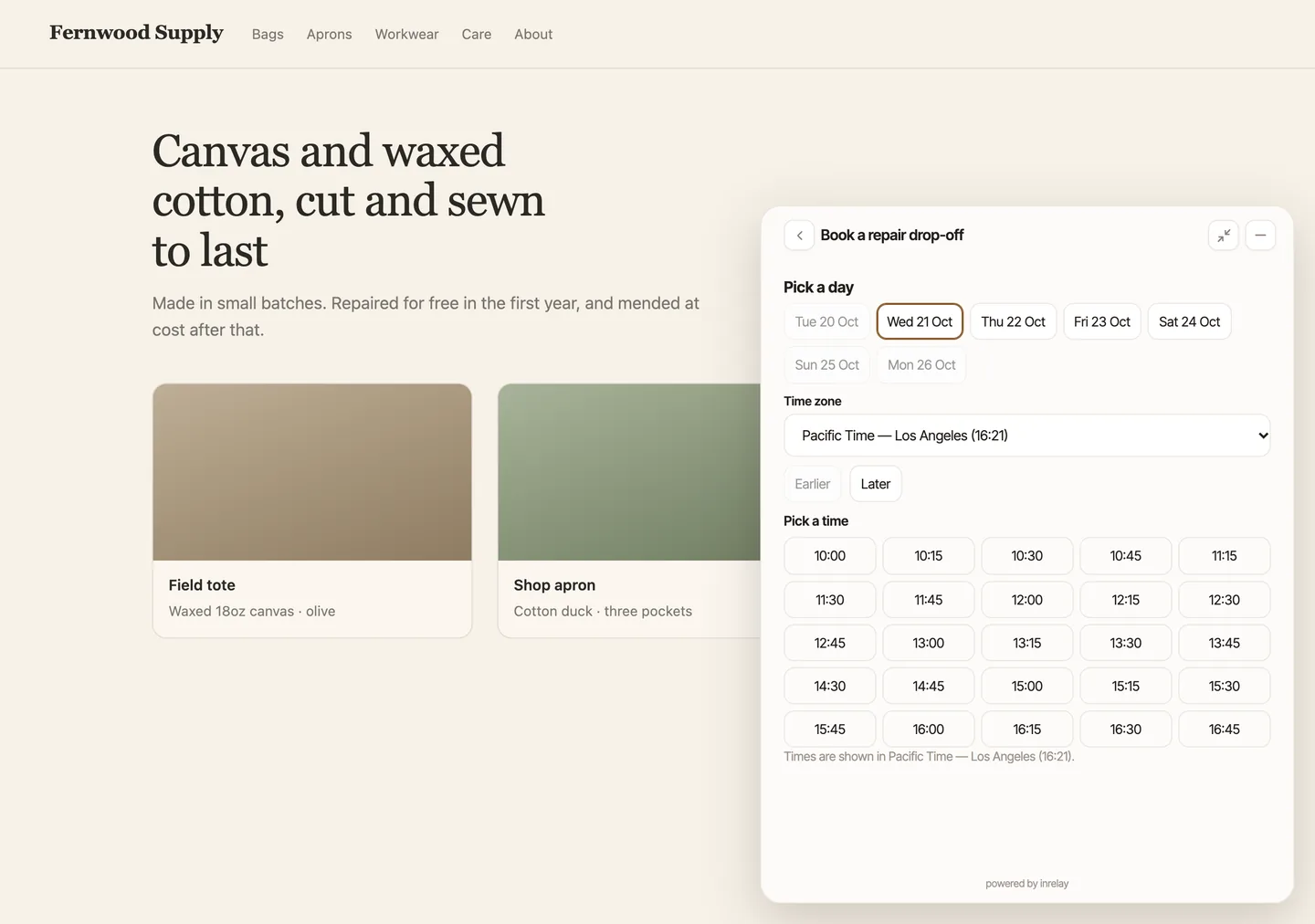Viewport: 1315px width, 924px height.
Task: Go back using the booking widget's back arrow
Action: pos(799,236)
